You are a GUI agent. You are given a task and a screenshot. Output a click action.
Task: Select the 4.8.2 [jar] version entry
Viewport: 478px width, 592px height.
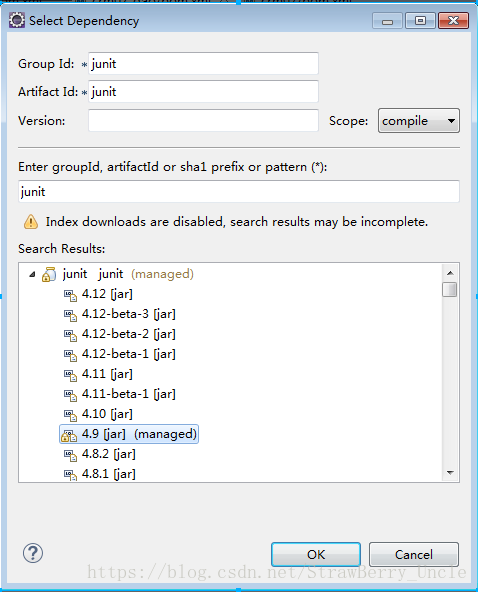(109, 454)
